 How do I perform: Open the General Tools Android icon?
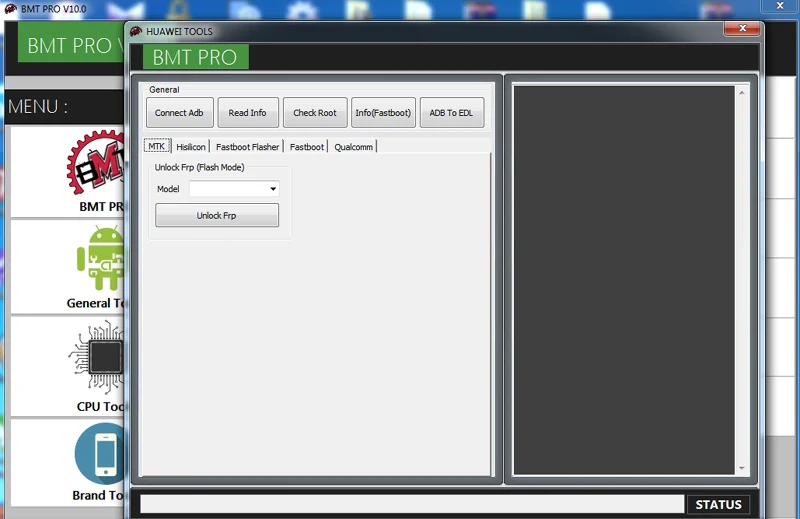tap(101, 259)
